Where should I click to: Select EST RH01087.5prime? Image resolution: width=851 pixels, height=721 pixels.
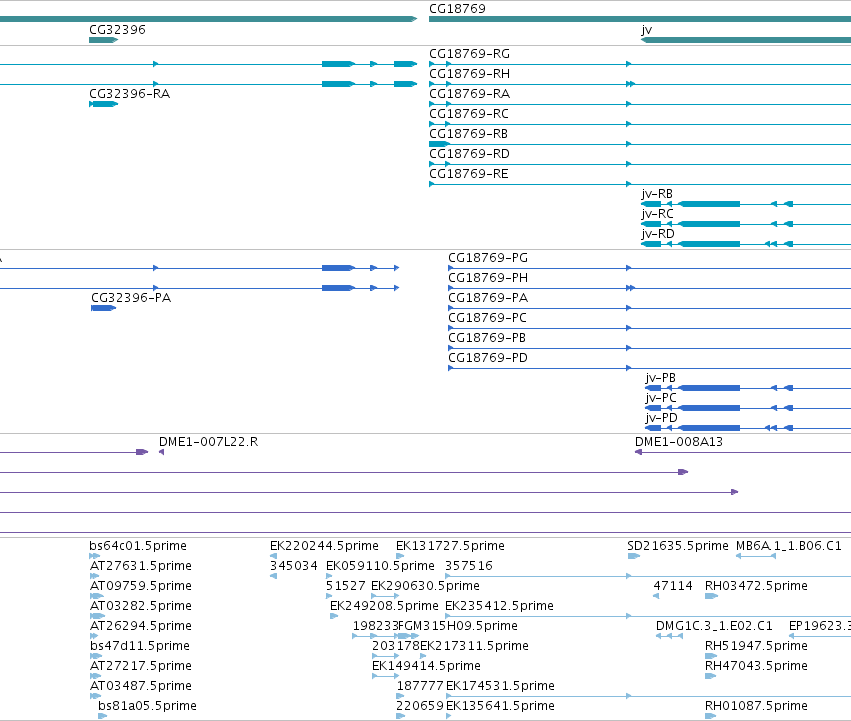(x=756, y=706)
